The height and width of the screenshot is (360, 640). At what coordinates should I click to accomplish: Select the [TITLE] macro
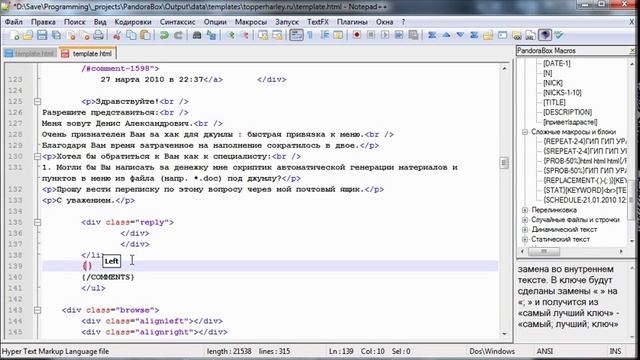554,102
